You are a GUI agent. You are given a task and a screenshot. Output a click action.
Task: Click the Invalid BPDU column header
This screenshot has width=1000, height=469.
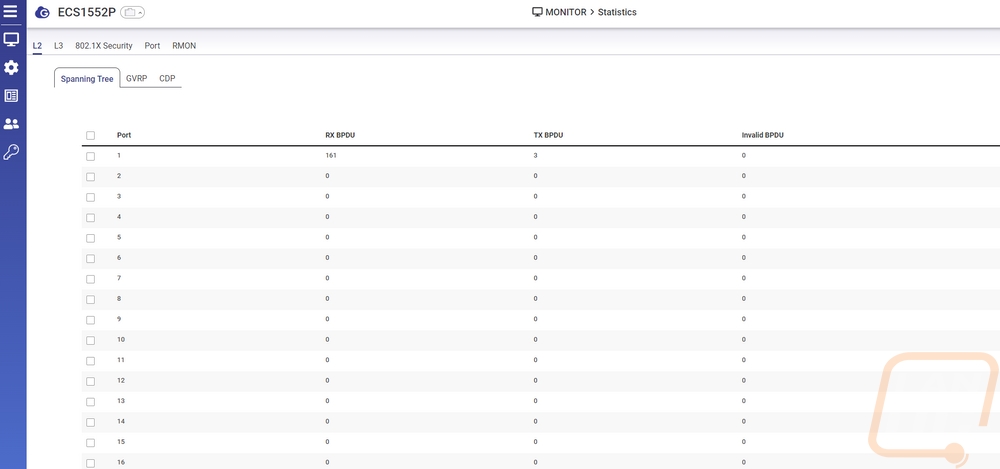pyautogui.click(x=762, y=135)
